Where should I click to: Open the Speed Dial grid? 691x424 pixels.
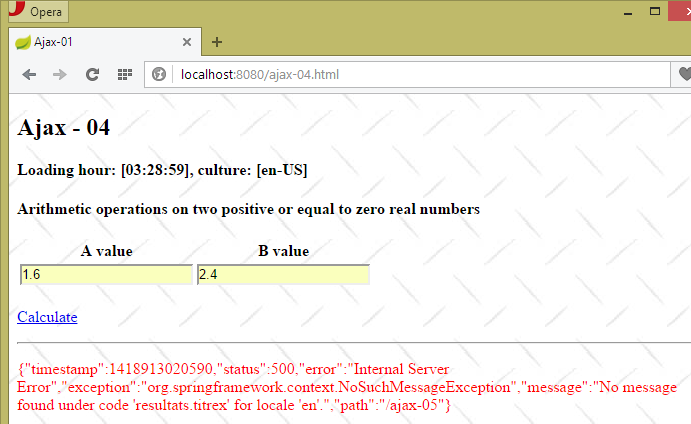pos(125,75)
